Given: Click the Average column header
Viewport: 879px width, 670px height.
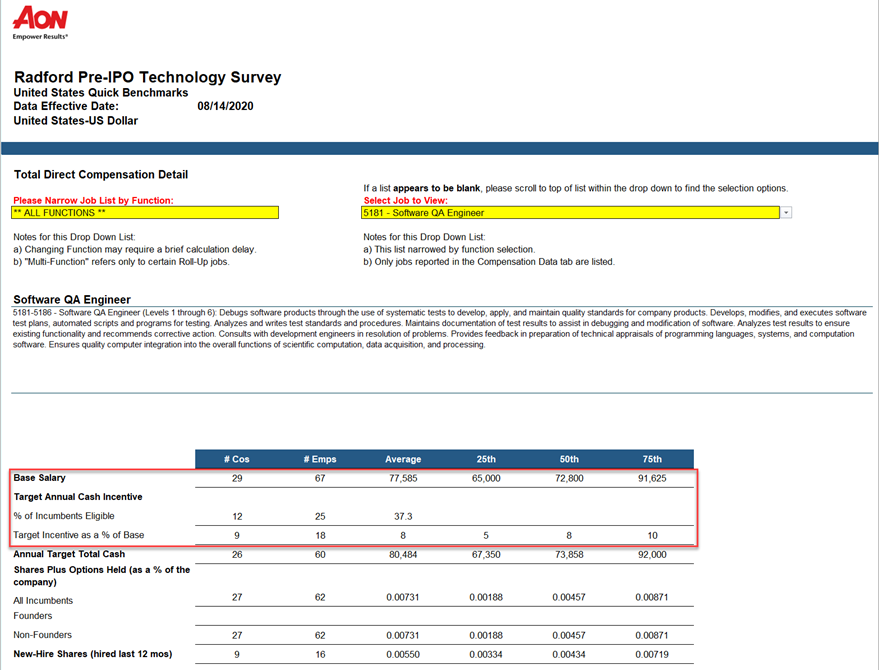Looking at the screenshot, I should tap(403, 459).
